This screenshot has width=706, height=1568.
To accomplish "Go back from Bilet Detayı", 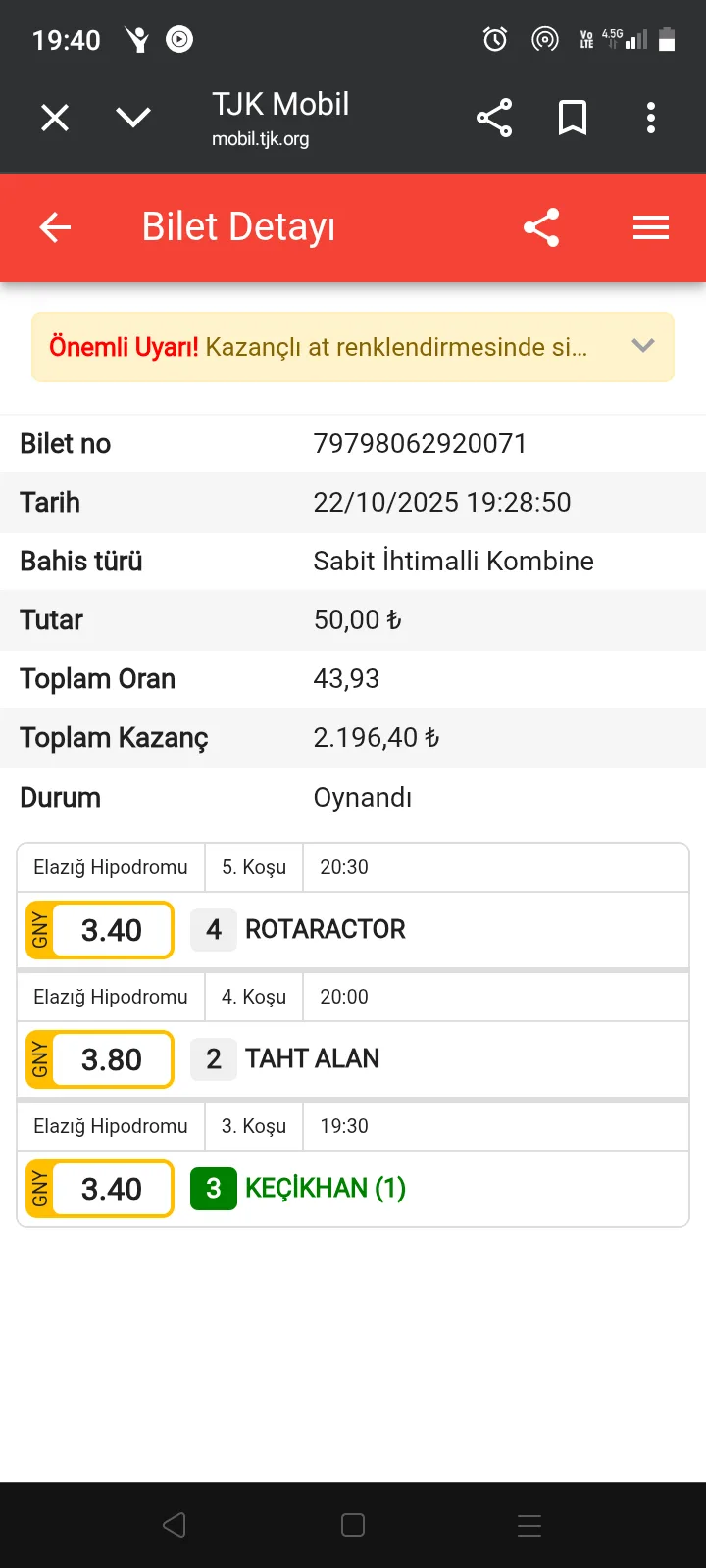I will 55,228.
